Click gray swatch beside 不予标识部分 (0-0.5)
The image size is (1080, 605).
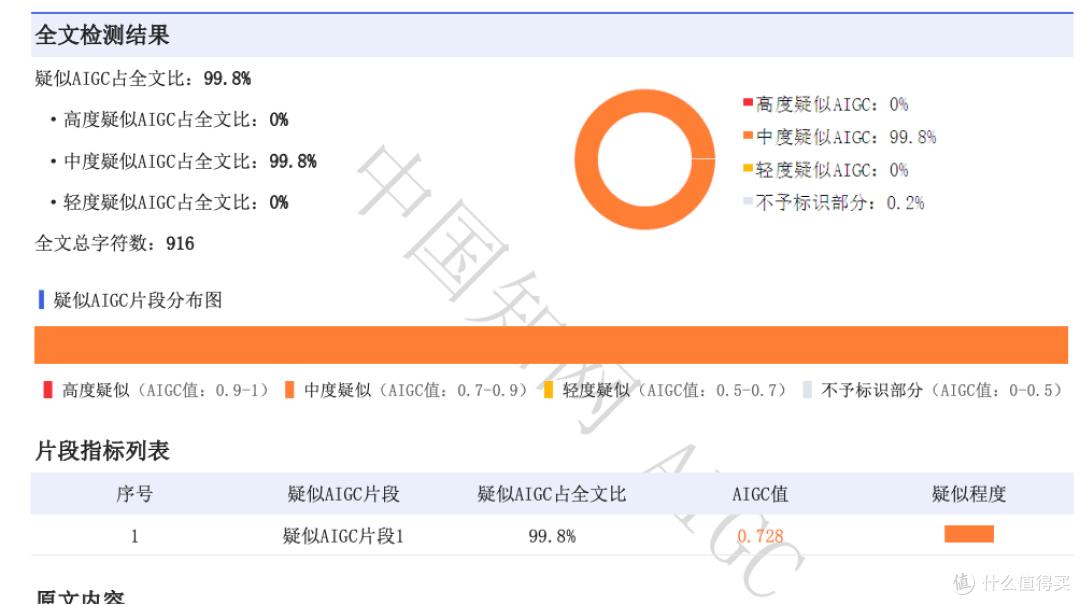coord(807,390)
